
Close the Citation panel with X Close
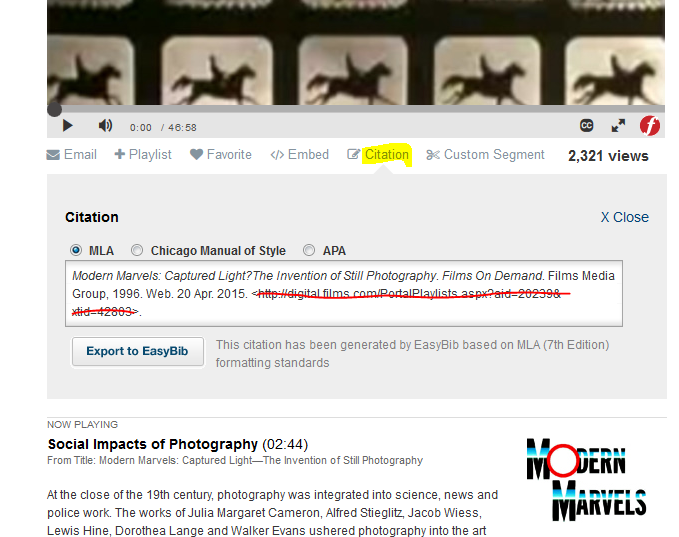[624, 217]
